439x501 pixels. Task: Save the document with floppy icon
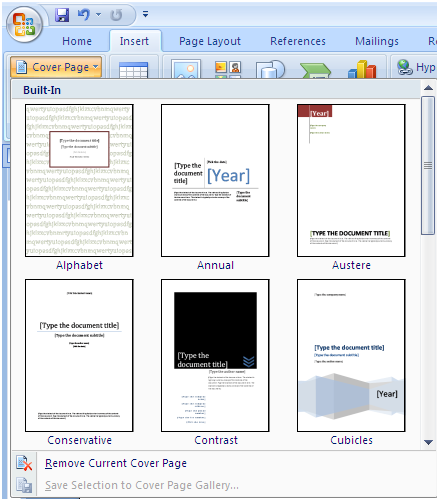[62, 15]
